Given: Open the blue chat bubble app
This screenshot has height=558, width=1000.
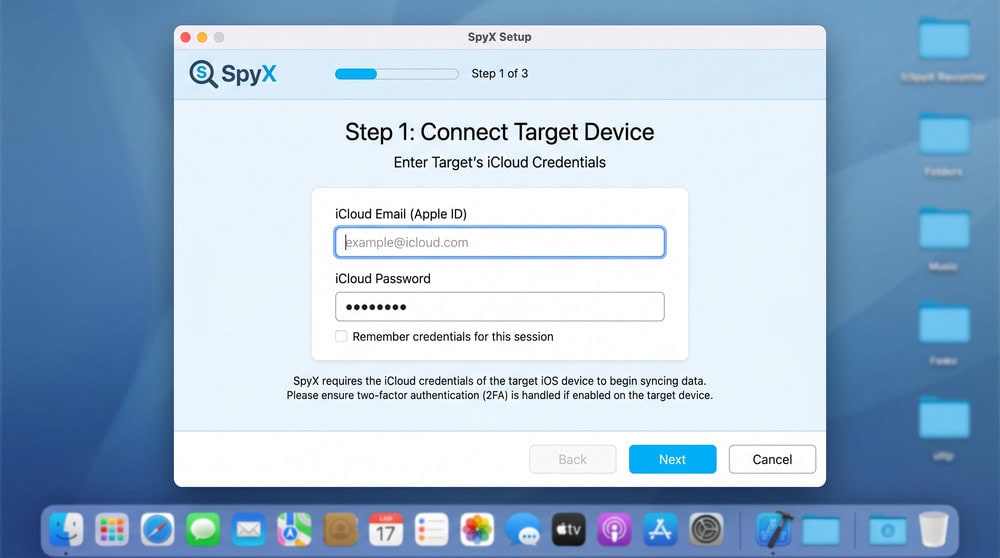Looking at the screenshot, I should tap(522, 529).
